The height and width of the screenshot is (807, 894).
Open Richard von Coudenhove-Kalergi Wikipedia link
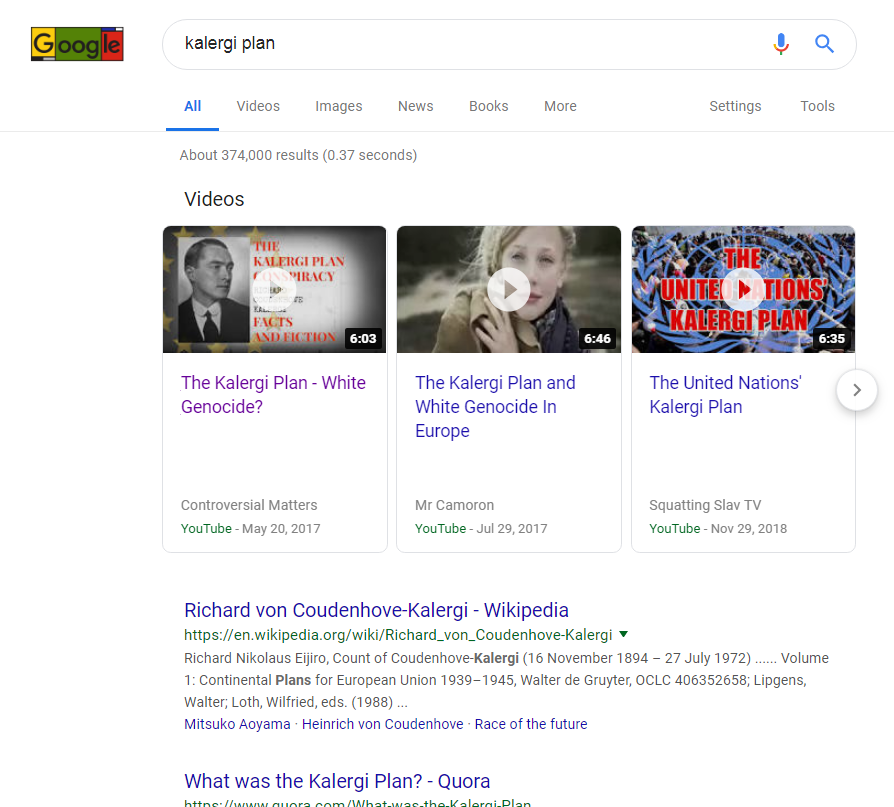pyautogui.click(x=376, y=610)
